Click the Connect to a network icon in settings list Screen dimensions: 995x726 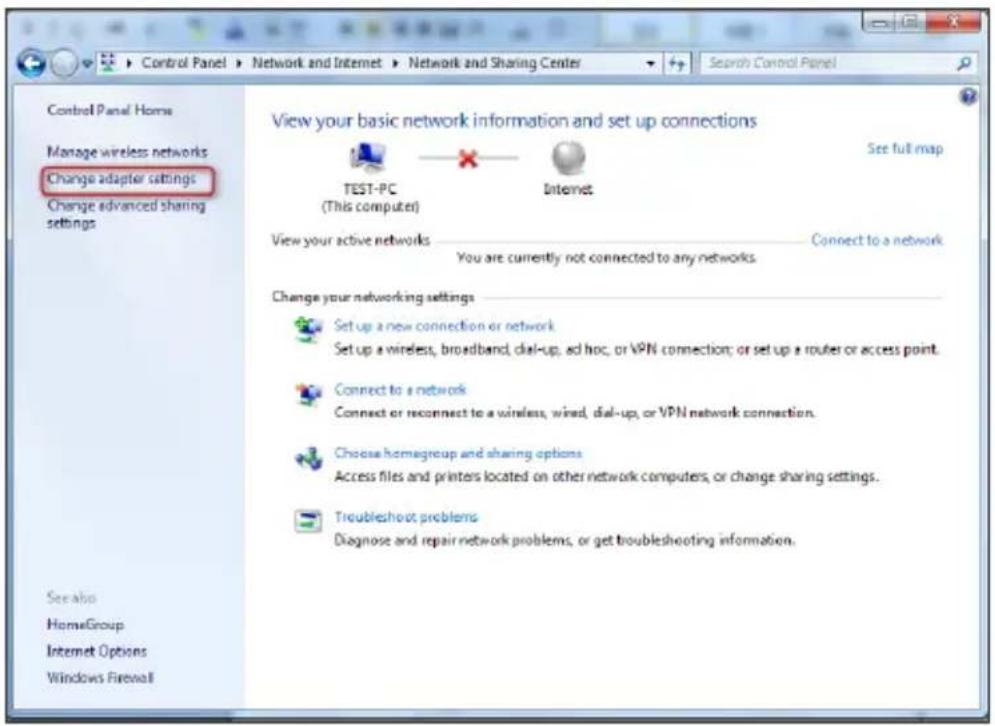tap(308, 393)
